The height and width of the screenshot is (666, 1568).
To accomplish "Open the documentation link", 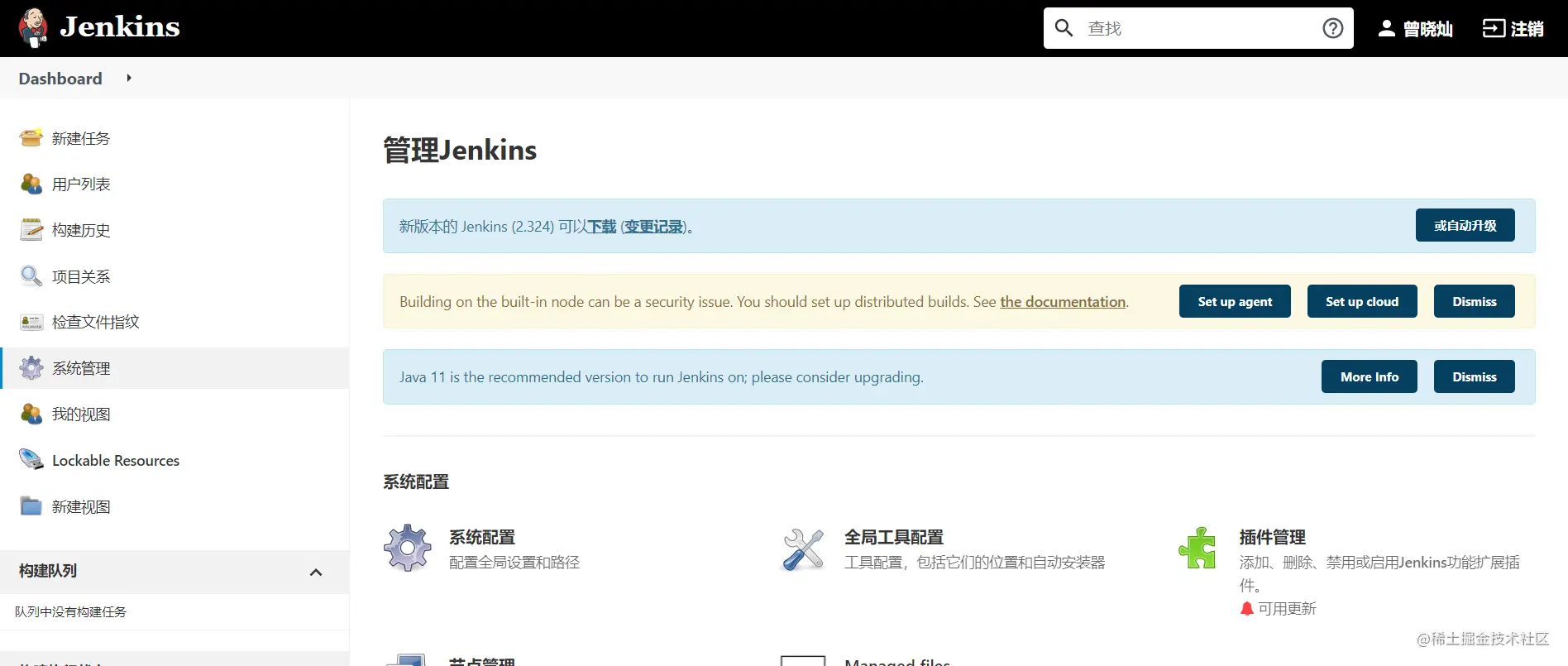I will tap(1063, 302).
